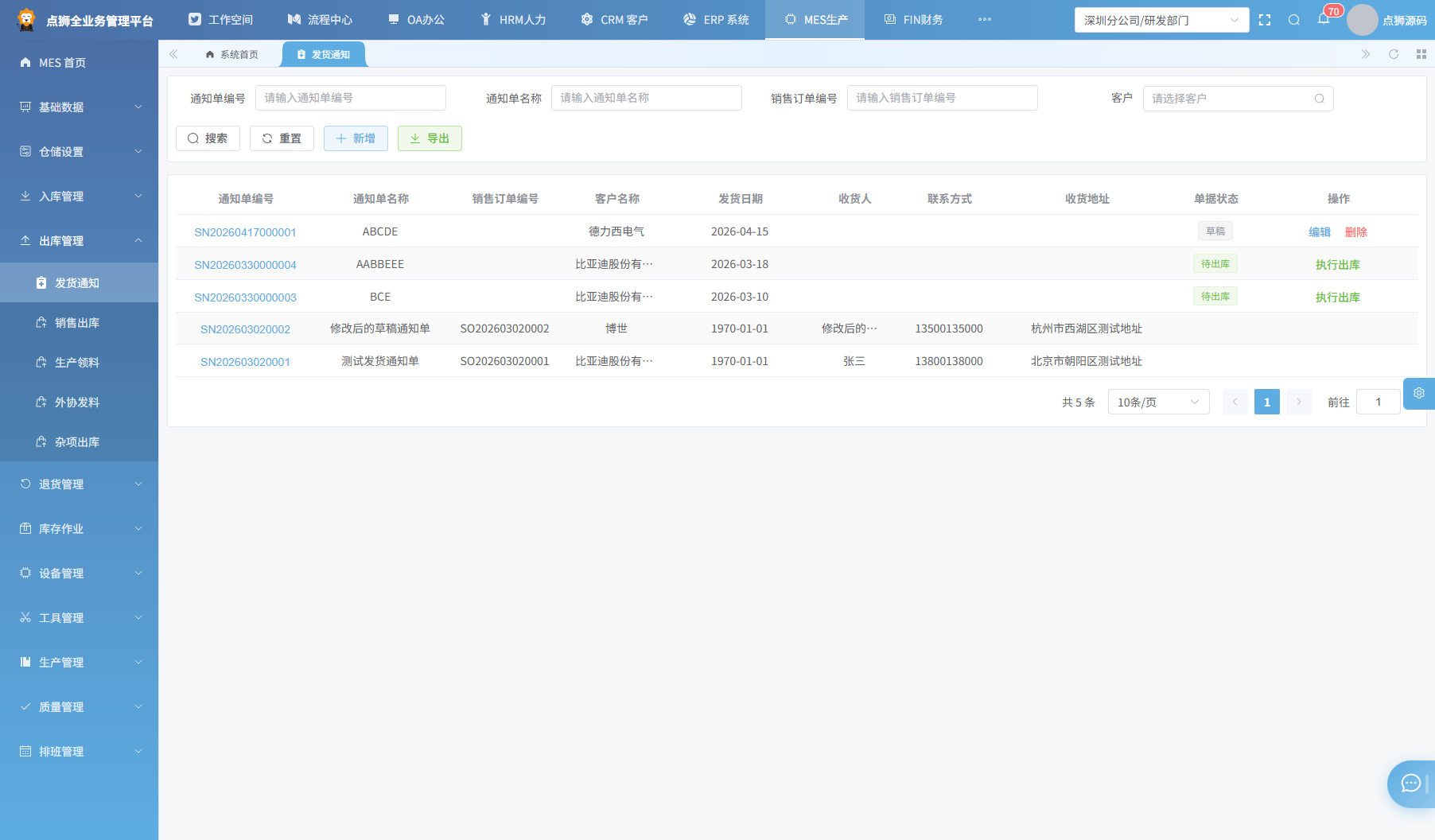The width and height of the screenshot is (1435, 840).
Task: Click the 导出 button
Action: coord(430,138)
